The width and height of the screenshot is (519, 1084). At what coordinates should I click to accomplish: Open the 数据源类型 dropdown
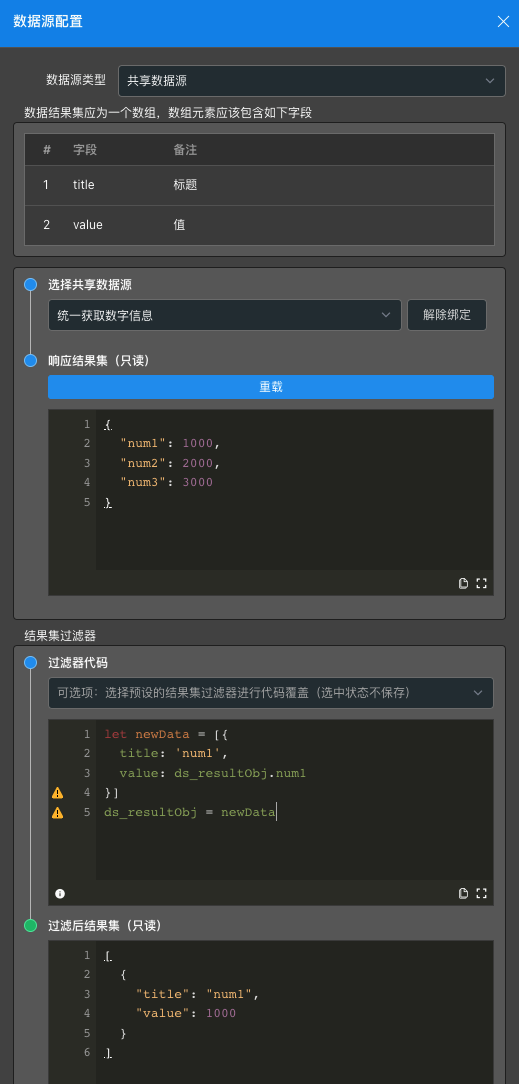[x=312, y=81]
